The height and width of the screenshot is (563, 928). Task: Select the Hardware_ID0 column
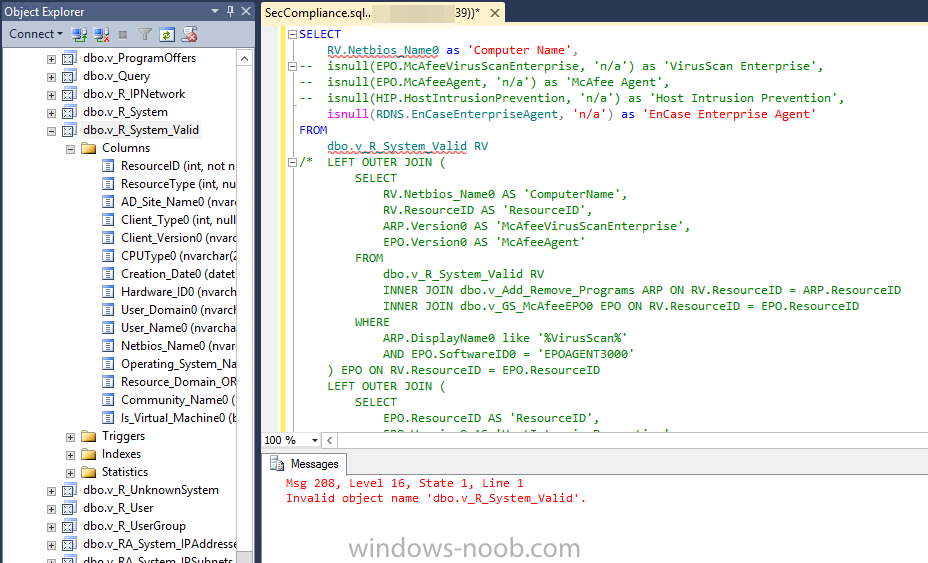pyautogui.click(x=178, y=292)
